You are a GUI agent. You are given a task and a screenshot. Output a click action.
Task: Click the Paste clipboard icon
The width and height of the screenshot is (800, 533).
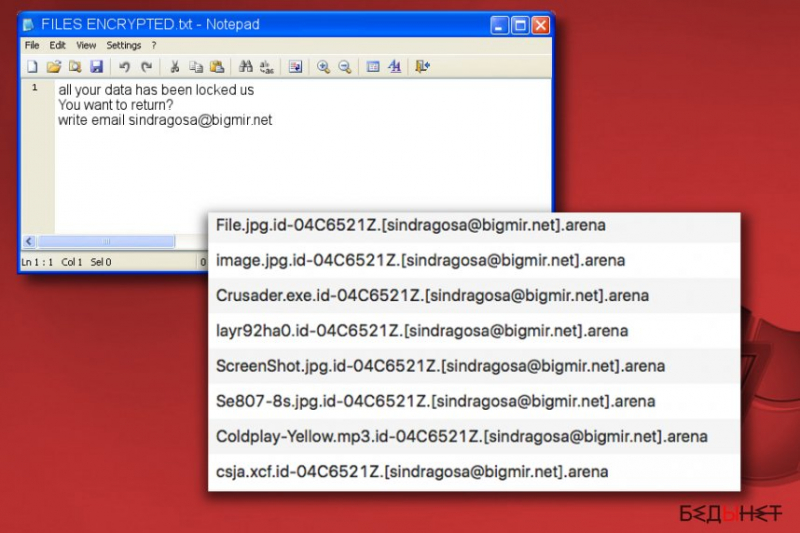tap(215, 67)
